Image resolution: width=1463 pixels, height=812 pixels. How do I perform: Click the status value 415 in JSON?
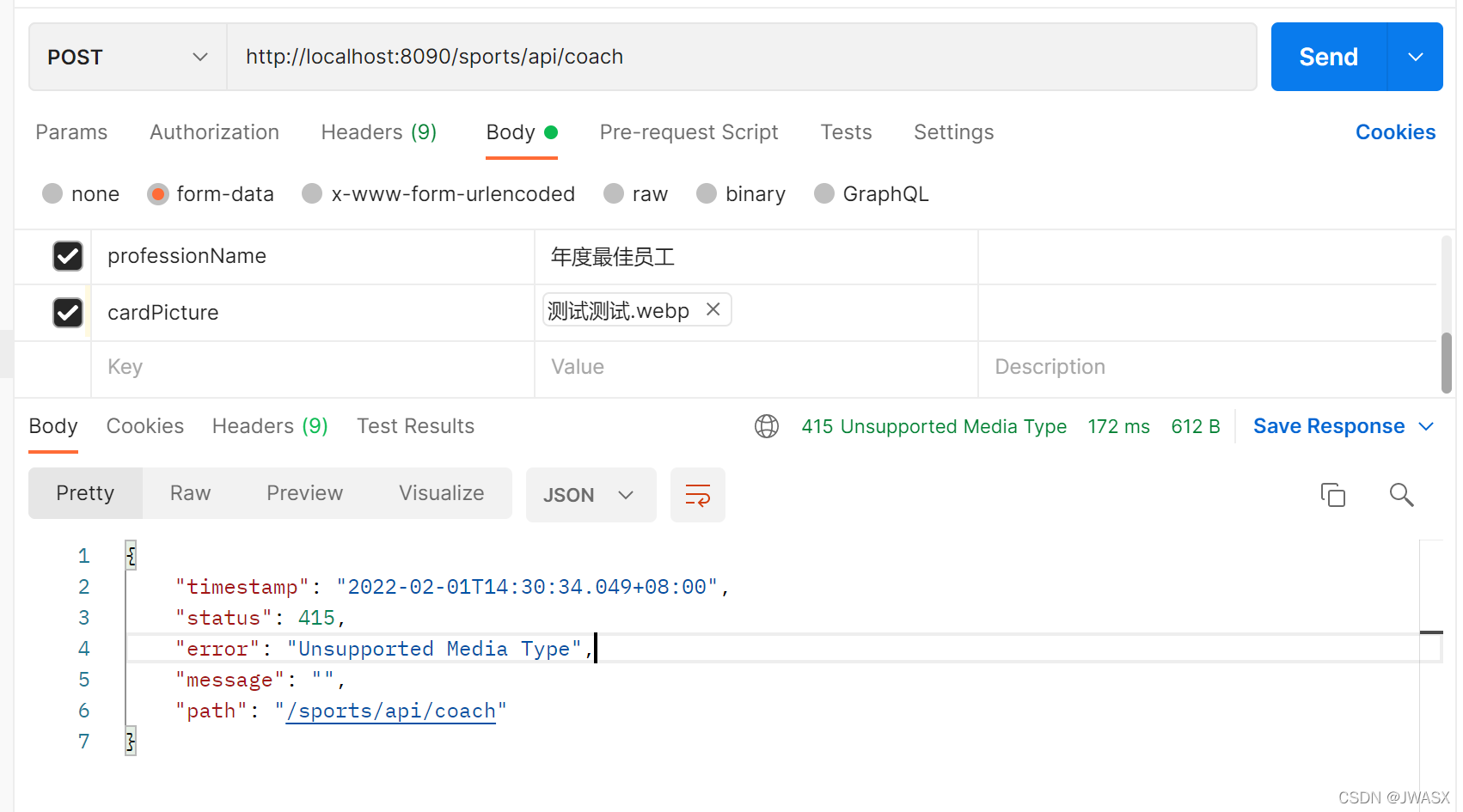(316, 618)
